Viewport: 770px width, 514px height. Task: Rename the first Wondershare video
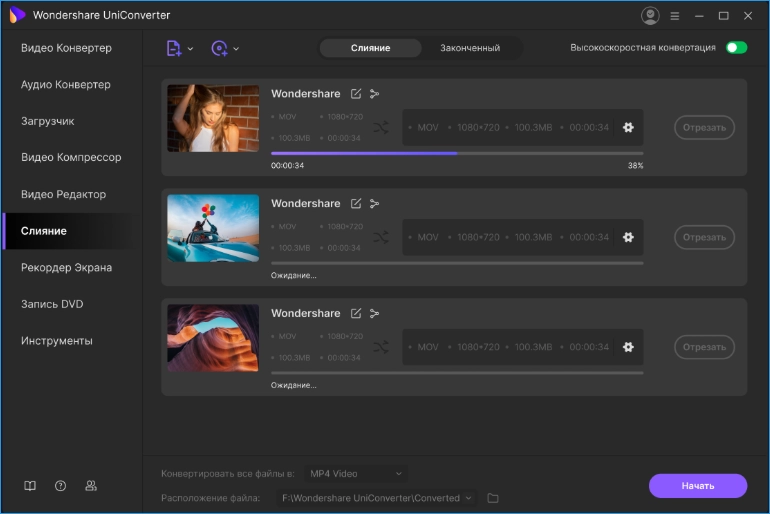(x=356, y=94)
